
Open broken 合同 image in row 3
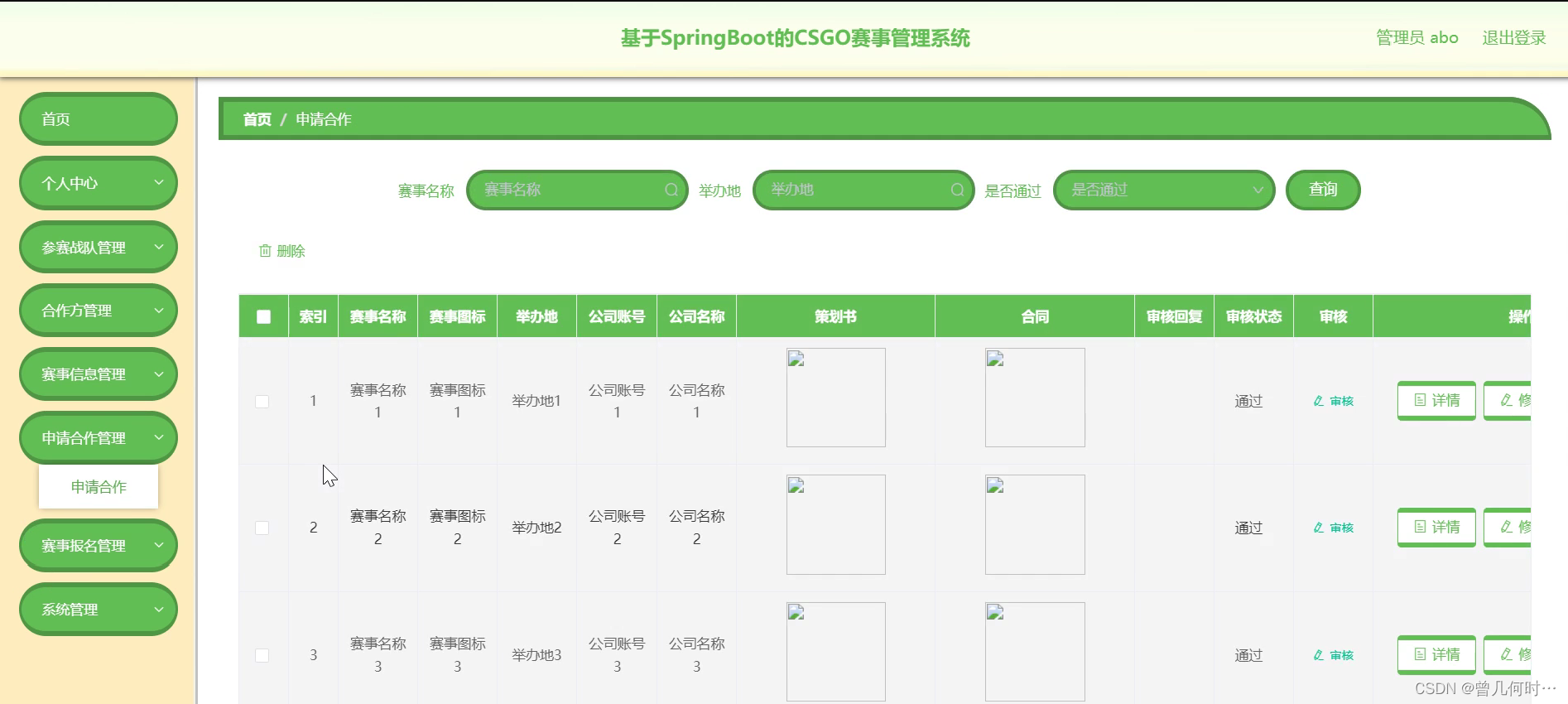click(1035, 652)
